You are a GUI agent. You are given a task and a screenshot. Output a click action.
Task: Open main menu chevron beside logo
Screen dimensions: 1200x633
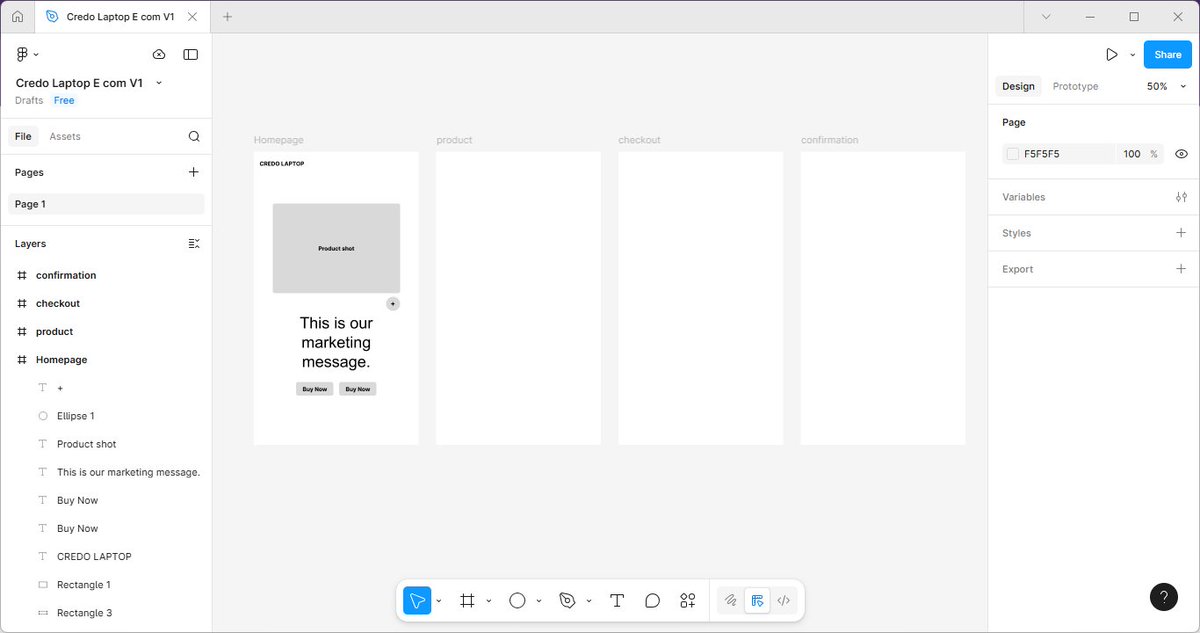pos(36,54)
